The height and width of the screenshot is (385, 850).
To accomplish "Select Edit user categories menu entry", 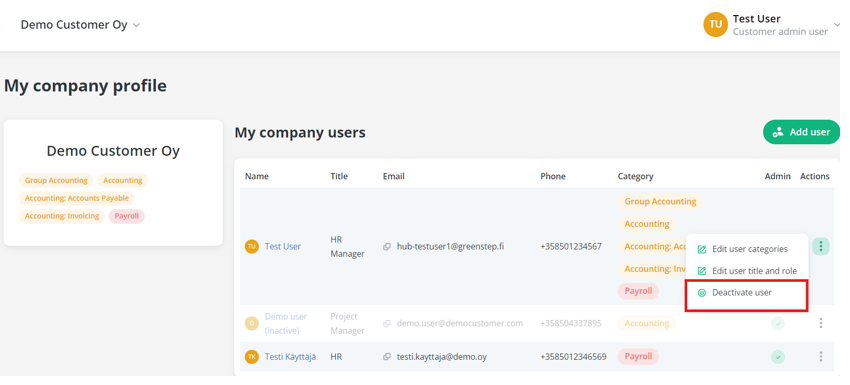I will click(x=746, y=249).
